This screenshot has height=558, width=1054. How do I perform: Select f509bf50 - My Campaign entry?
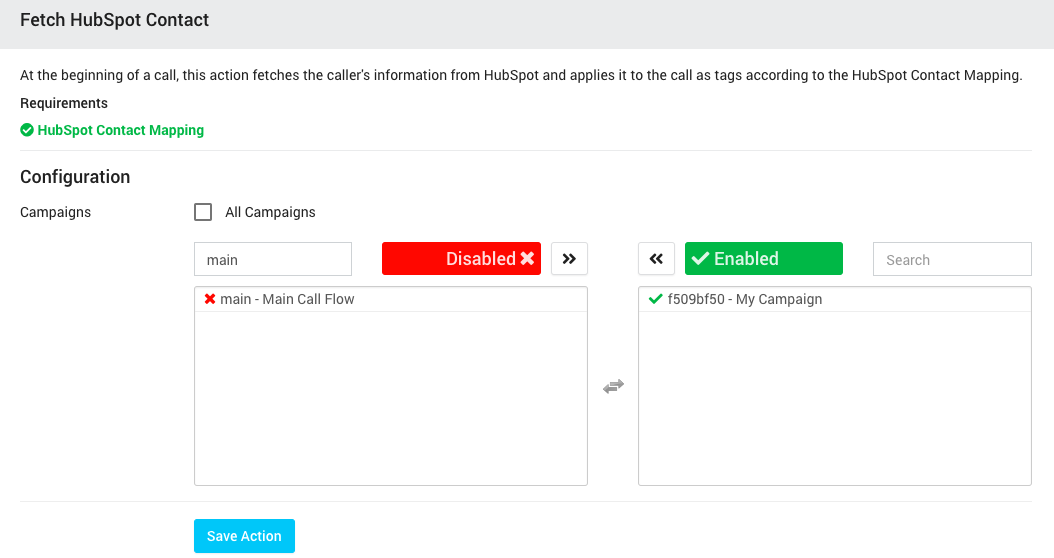[x=744, y=299]
